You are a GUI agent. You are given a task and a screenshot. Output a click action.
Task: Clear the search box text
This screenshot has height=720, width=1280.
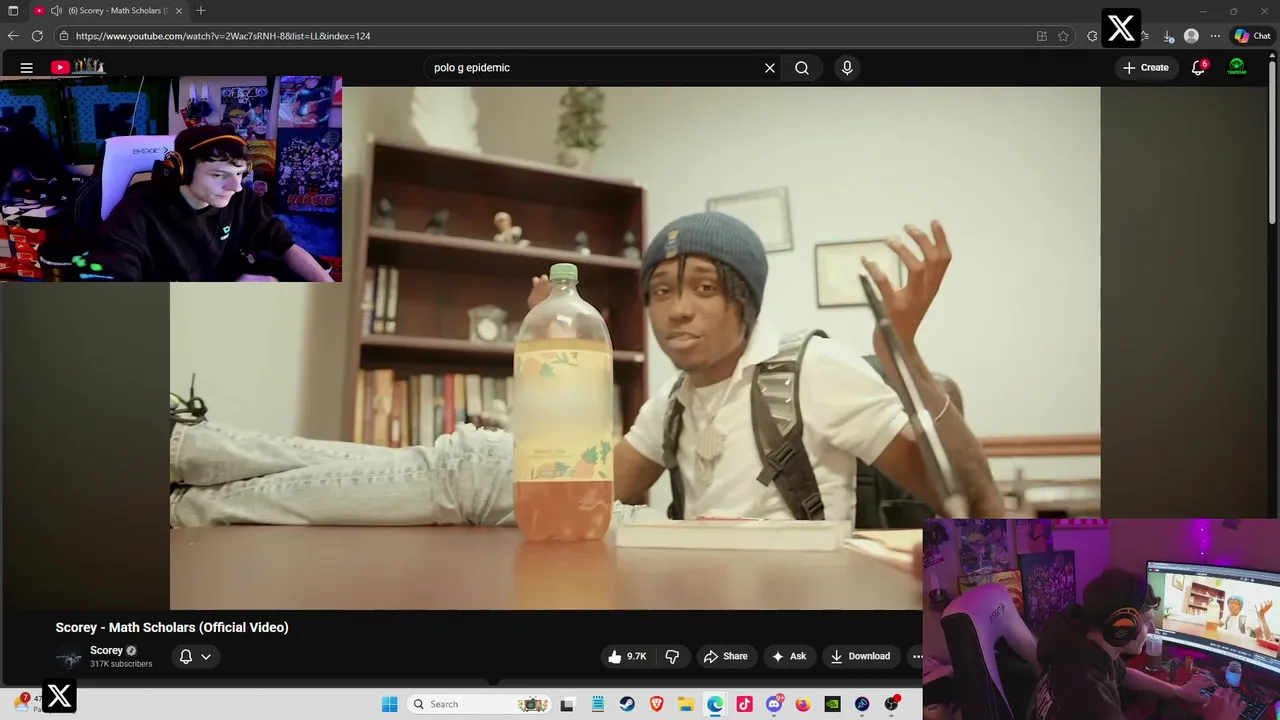770,68
